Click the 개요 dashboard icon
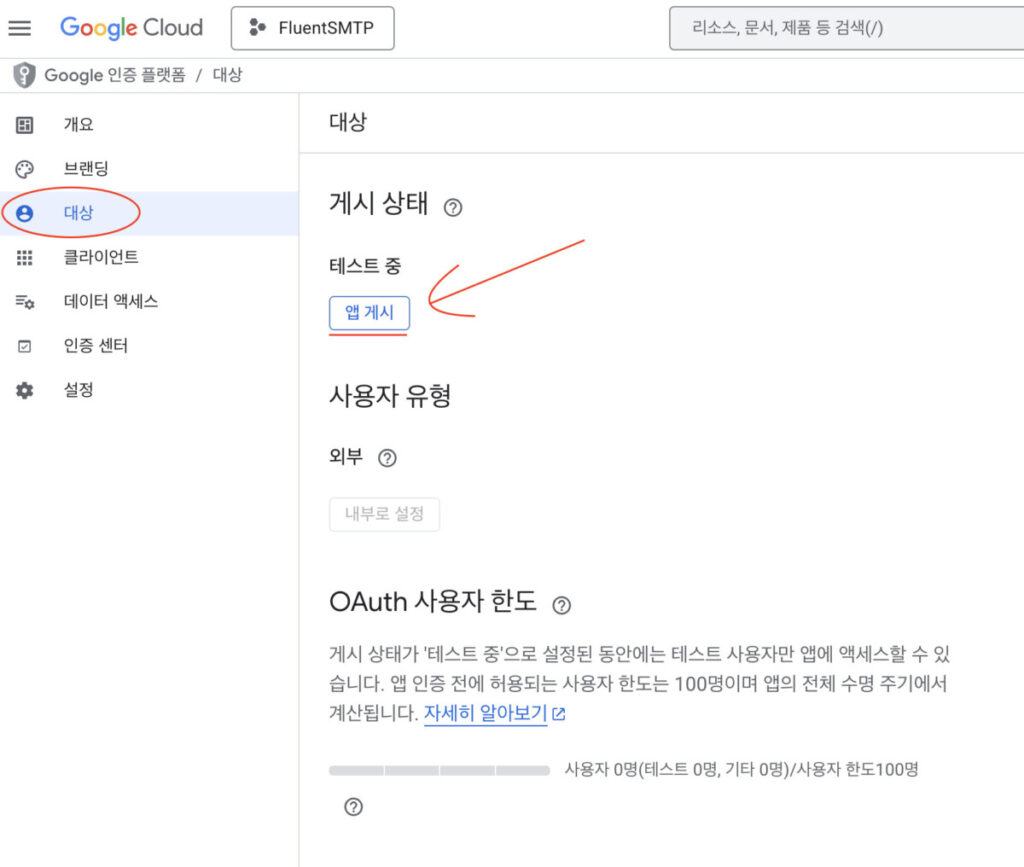This screenshot has width=1024, height=867. click(x=24, y=125)
